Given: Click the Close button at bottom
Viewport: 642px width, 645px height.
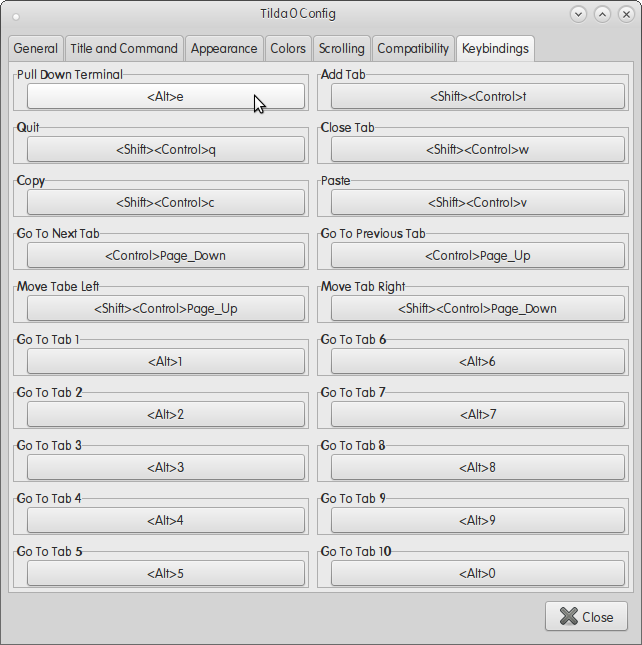Looking at the screenshot, I should click(586, 617).
